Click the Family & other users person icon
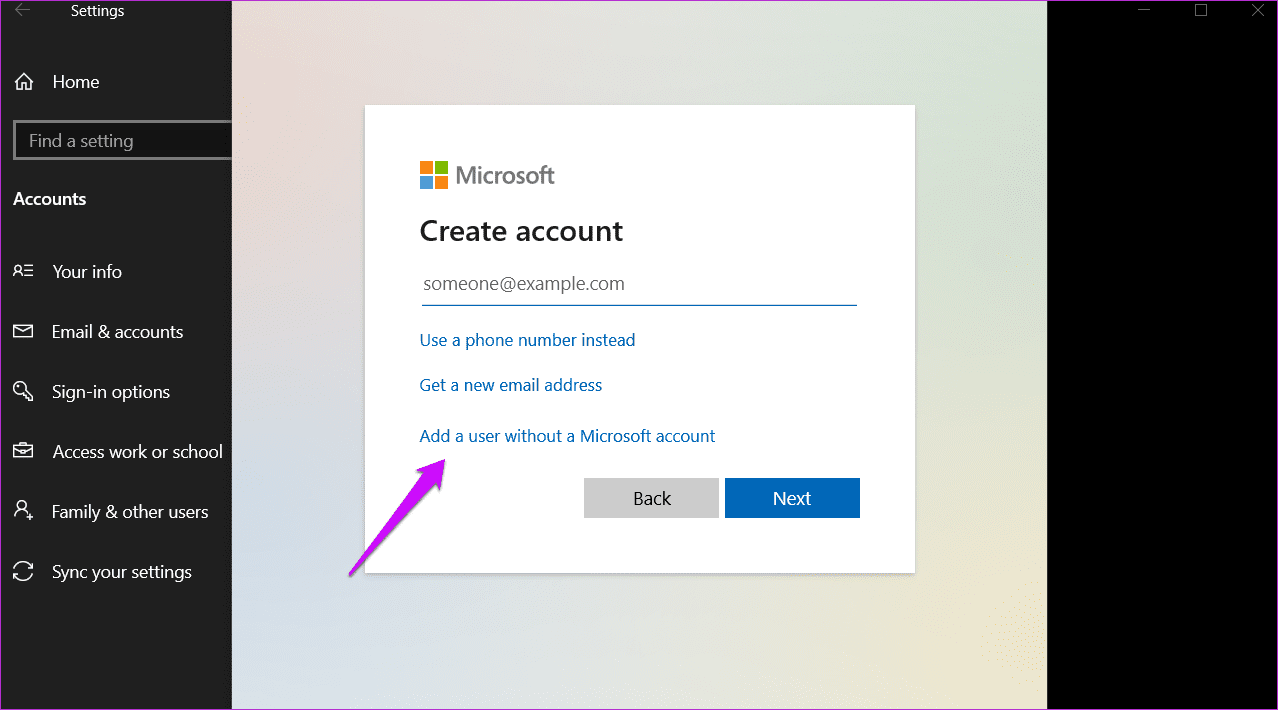Image resolution: width=1278 pixels, height=710 pixels. (x=23, y=511)
